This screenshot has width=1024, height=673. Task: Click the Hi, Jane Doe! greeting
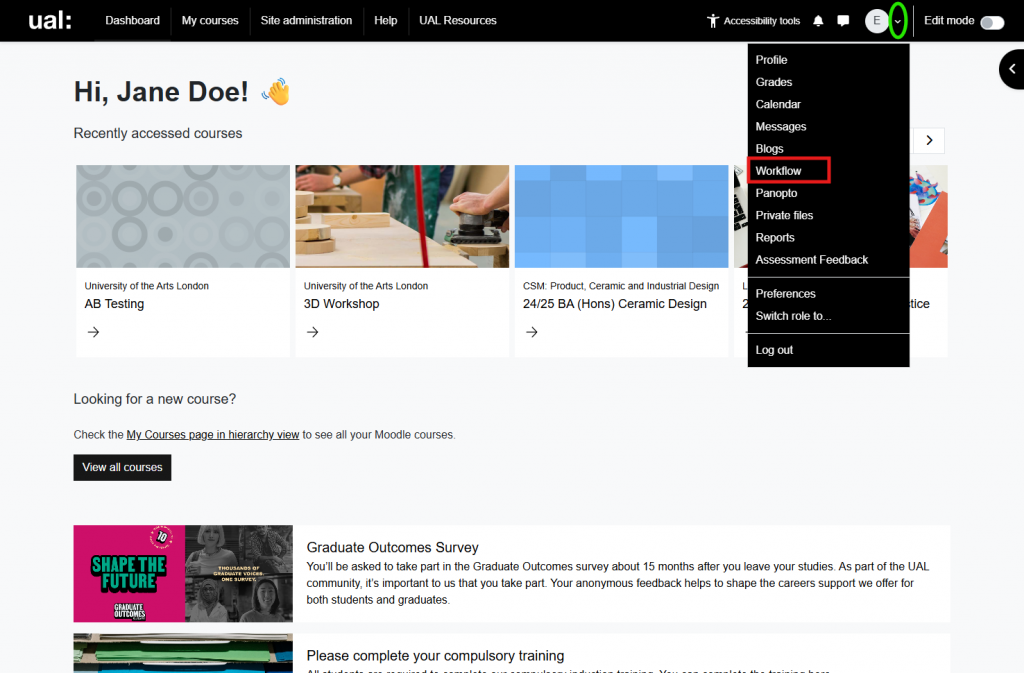pos(161,91)
